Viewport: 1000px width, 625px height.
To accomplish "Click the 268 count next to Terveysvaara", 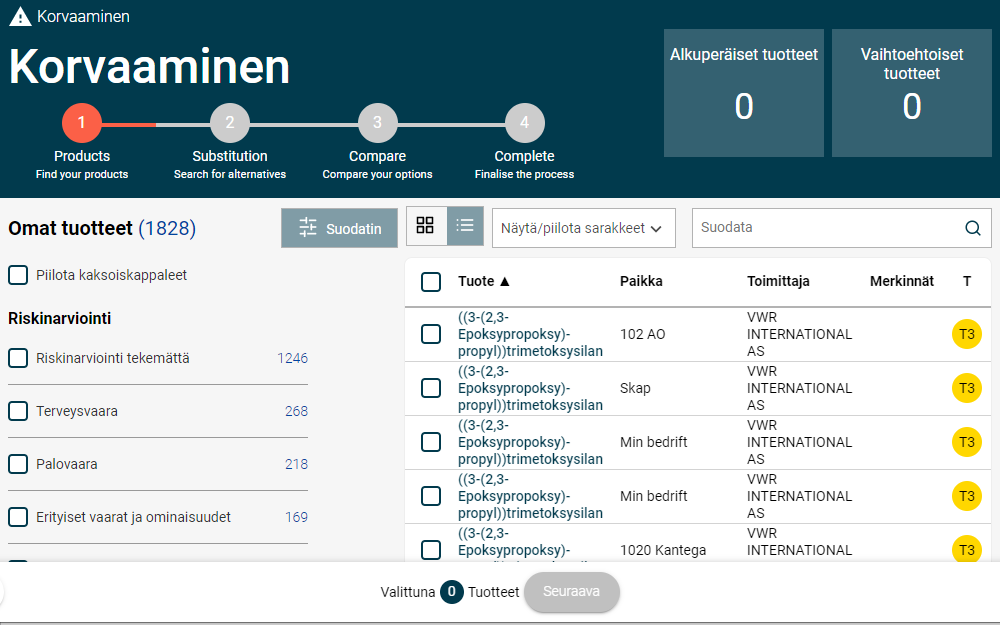I will coord(296,411).
